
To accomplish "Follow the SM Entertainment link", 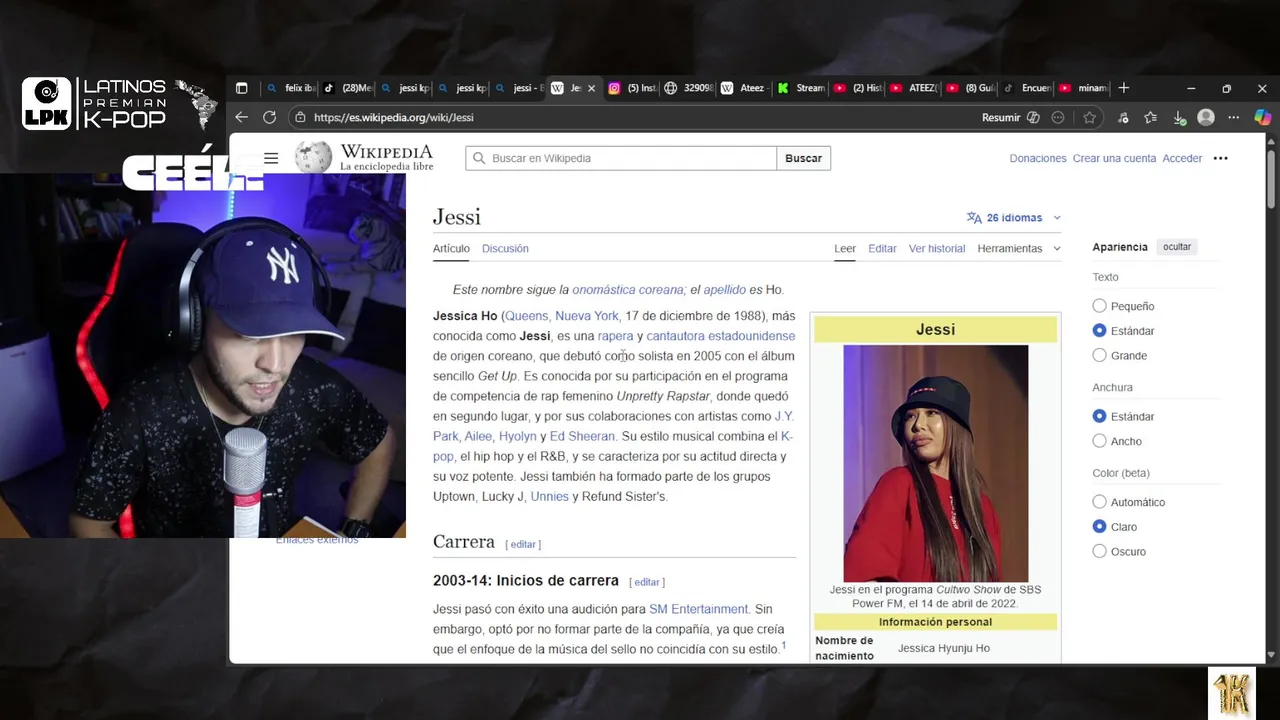I will pyautogui.click(x=698, y=609).
